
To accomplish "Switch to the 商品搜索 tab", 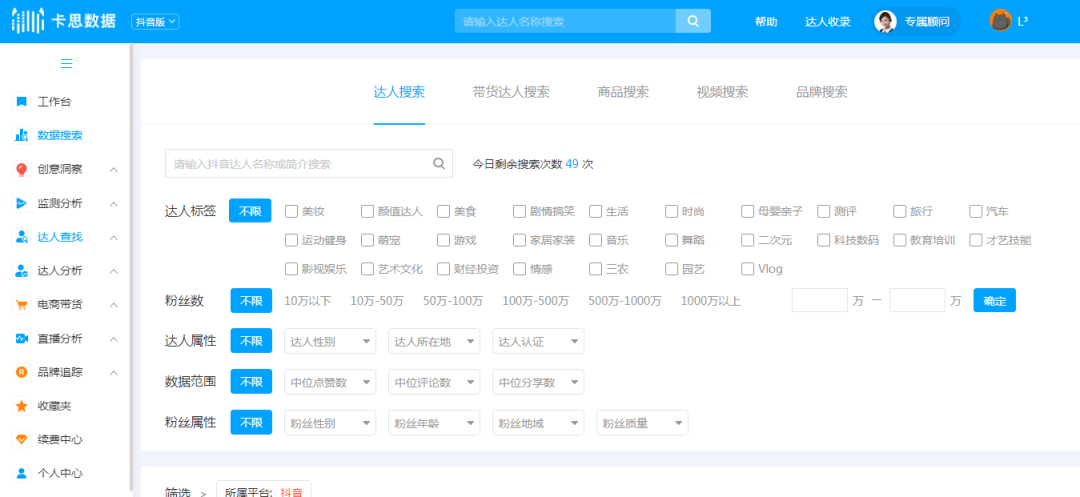I will [x=623, y=92].
